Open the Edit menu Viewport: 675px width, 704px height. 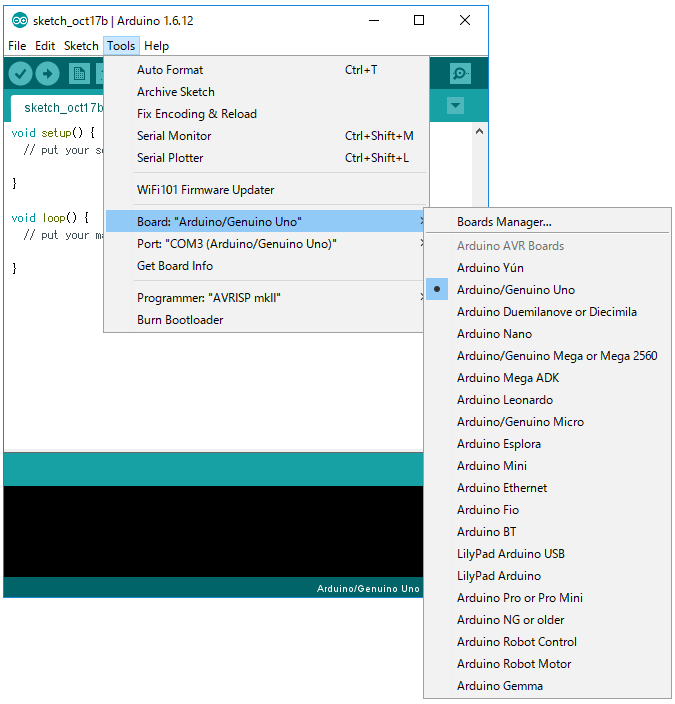[x=45, y=46]
